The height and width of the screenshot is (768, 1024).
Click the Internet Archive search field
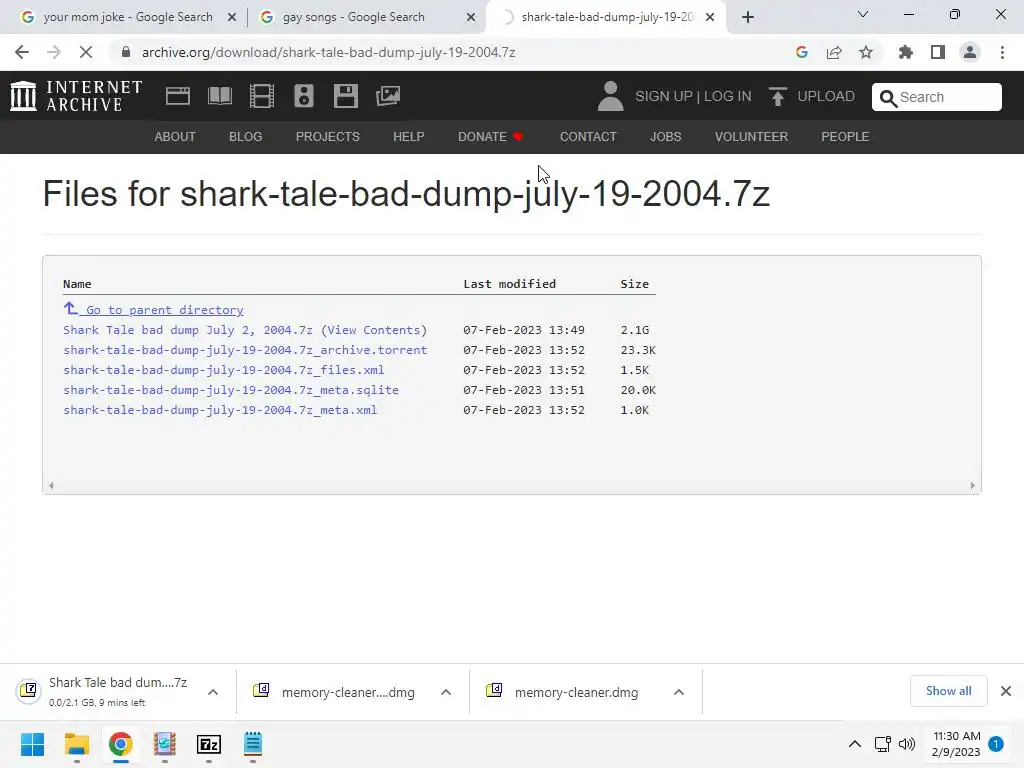pos(936,97)
